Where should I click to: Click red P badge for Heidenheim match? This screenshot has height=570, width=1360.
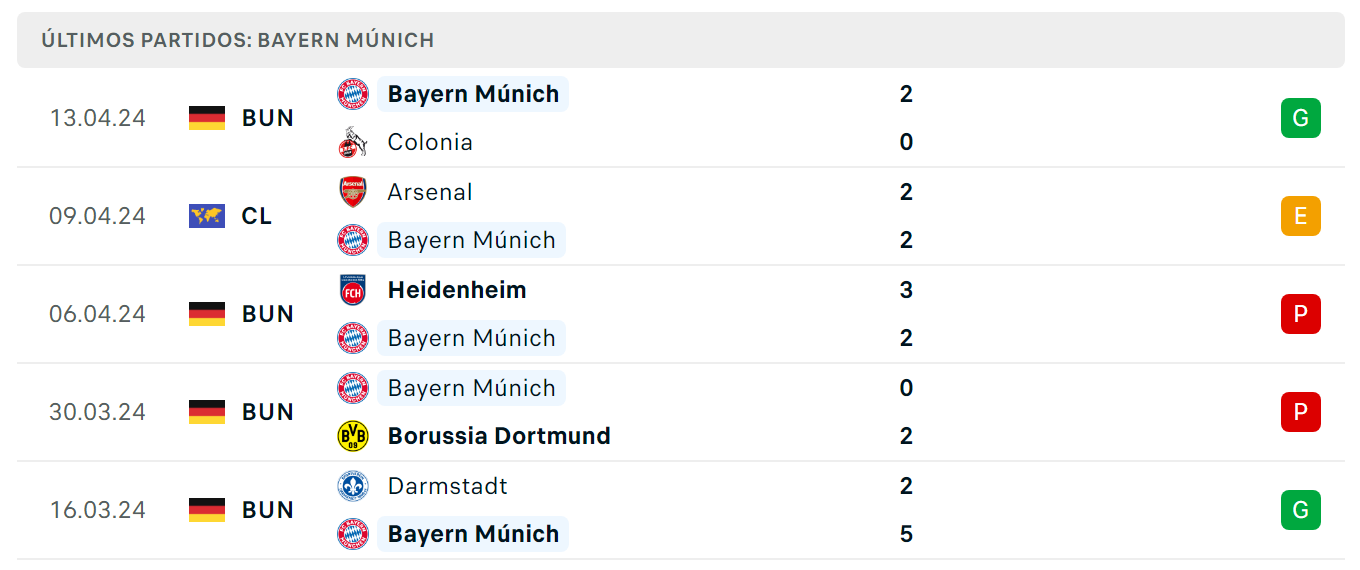tap(1300, 314)
